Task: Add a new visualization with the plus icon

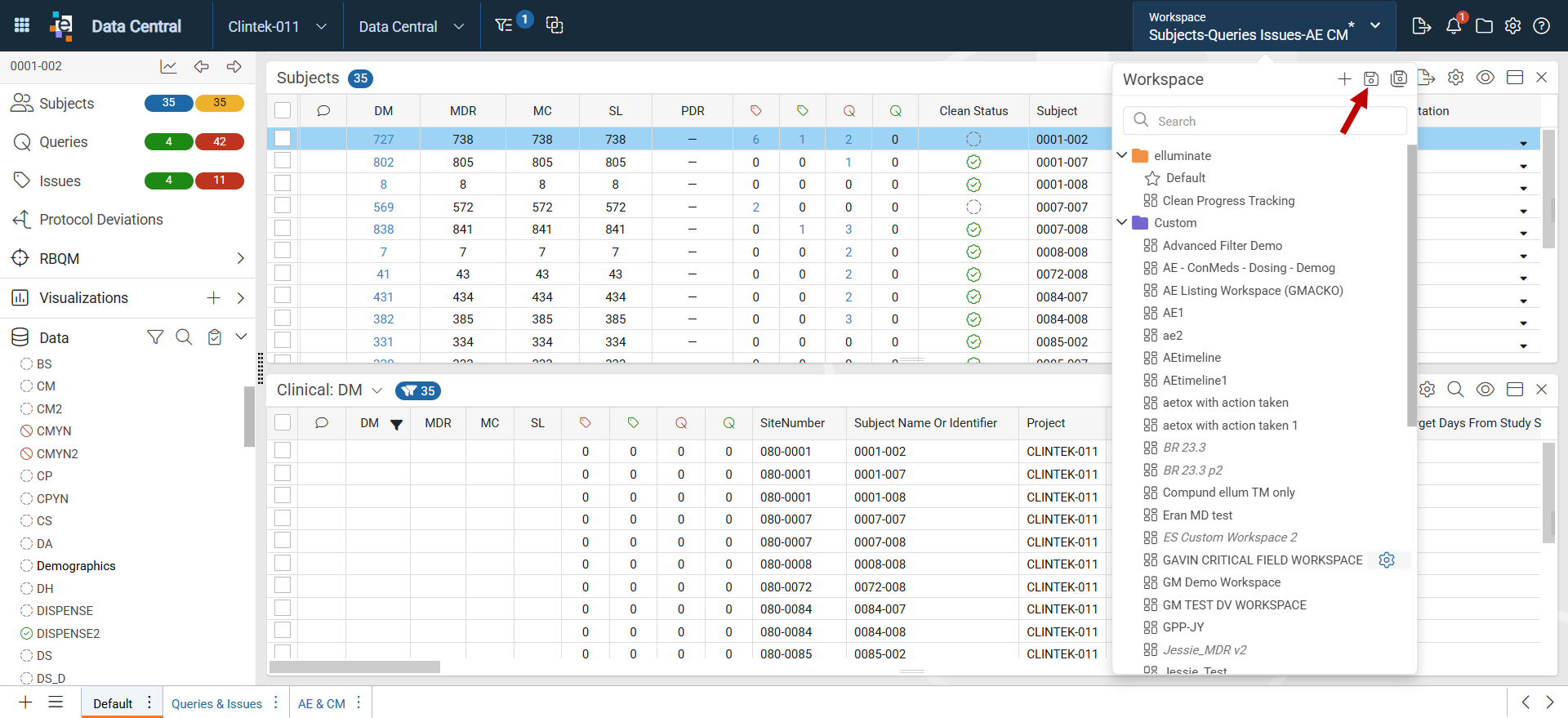Action: click(213, 298)
